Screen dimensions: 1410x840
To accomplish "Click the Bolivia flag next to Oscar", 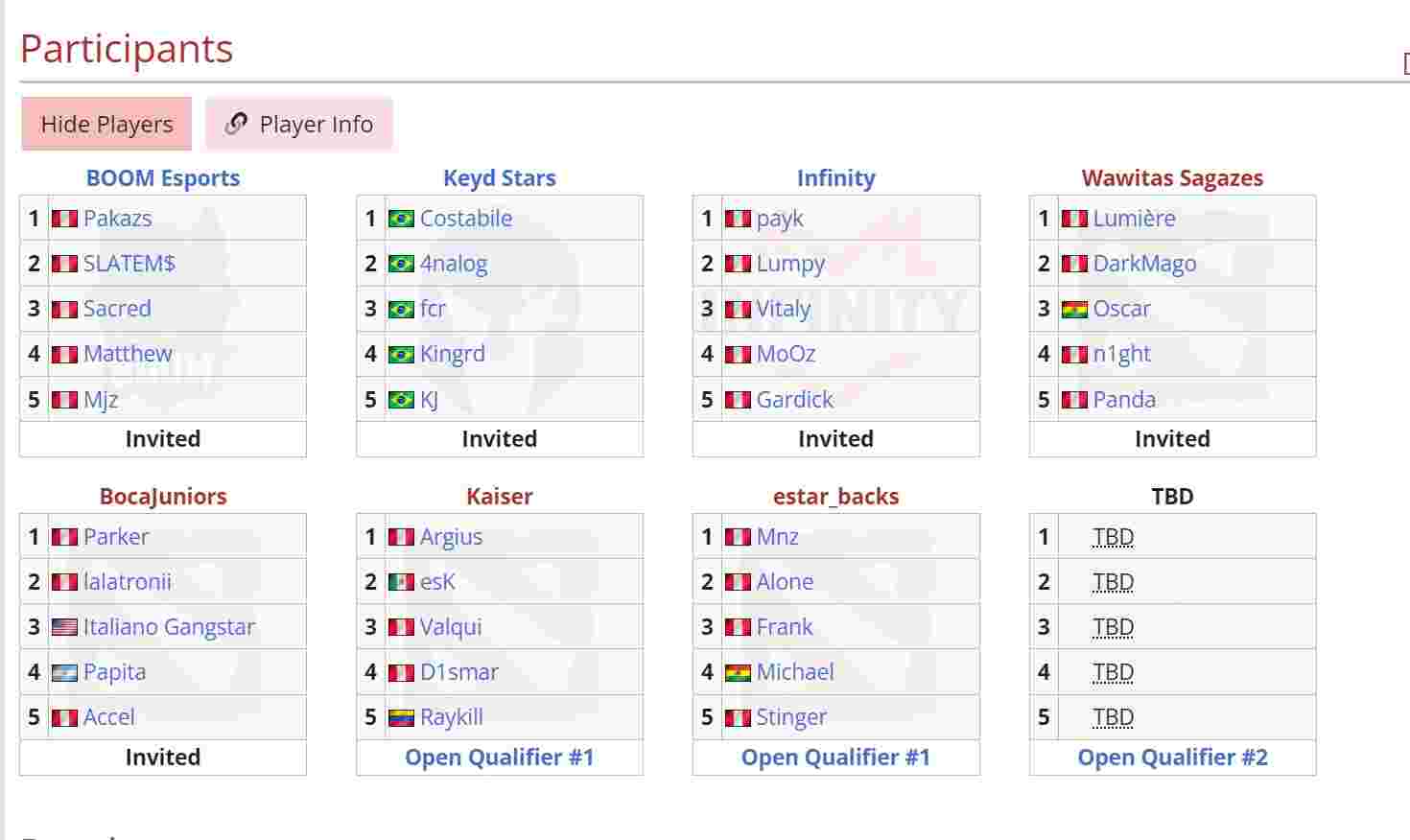I will (x=1074, y=310).
